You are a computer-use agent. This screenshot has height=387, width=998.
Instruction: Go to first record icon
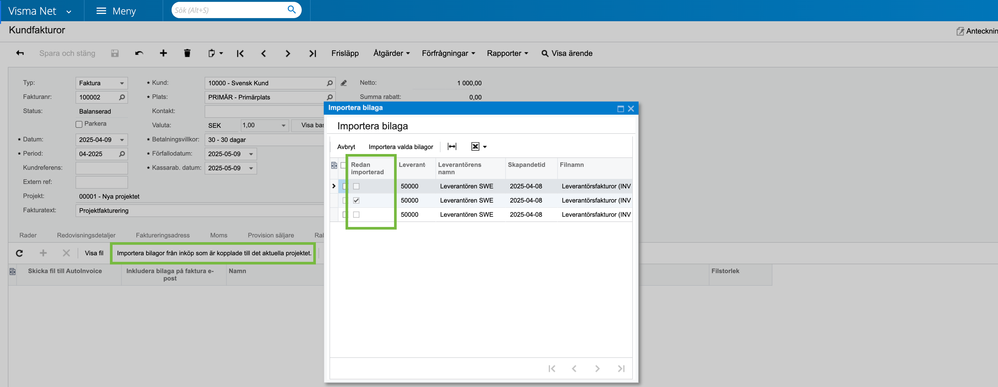[240, 53]
